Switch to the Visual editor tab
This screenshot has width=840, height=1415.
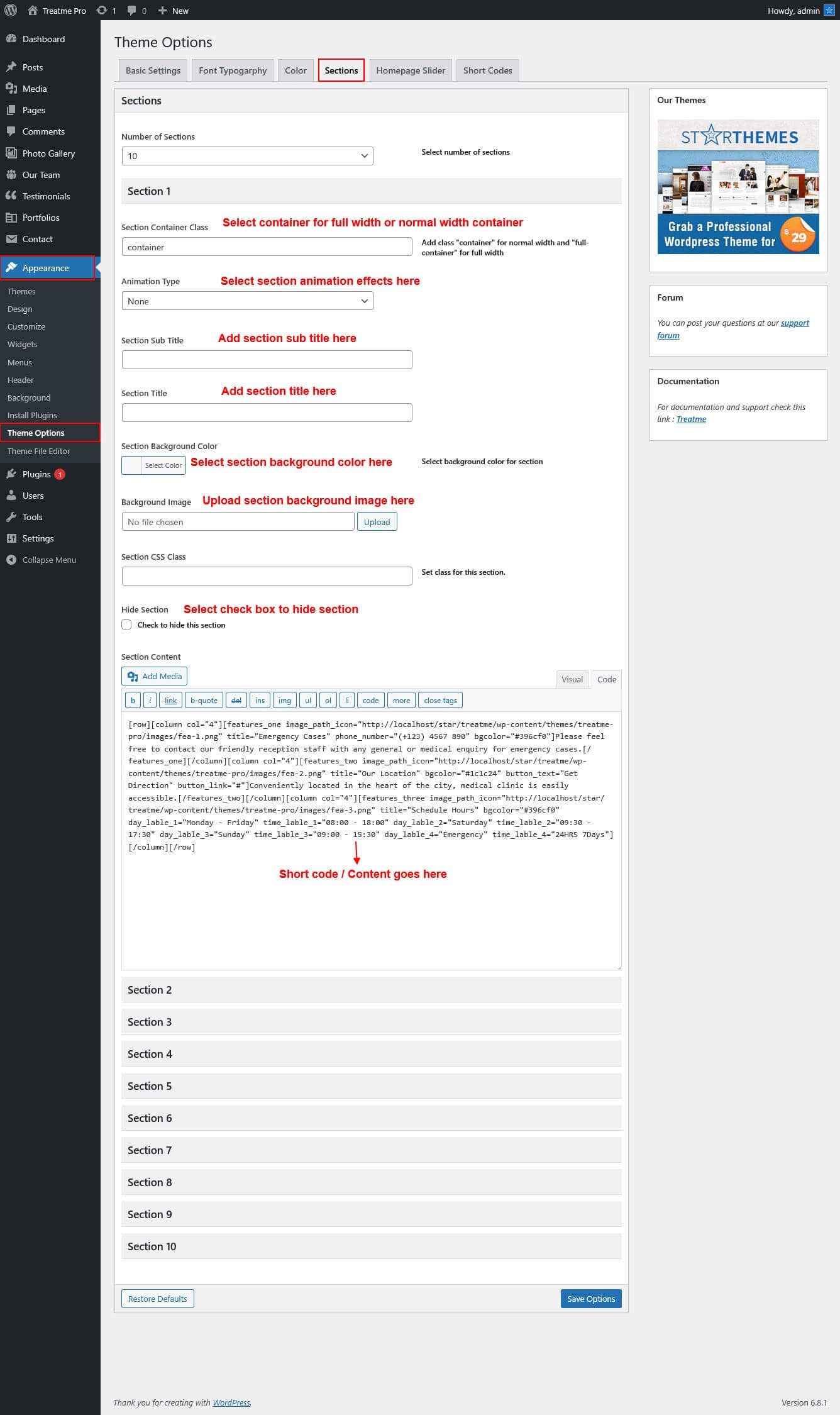(572, 679)
